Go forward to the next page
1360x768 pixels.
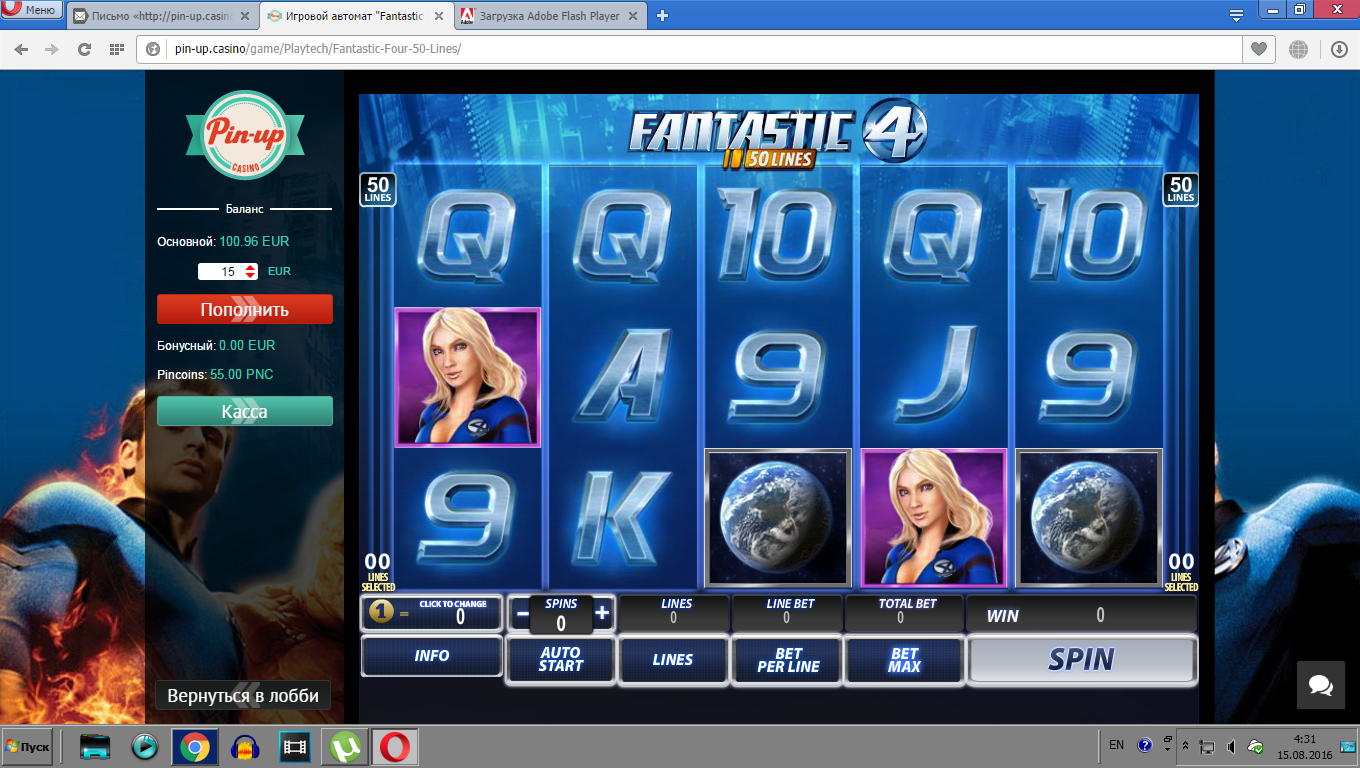[x=52, y=49]
